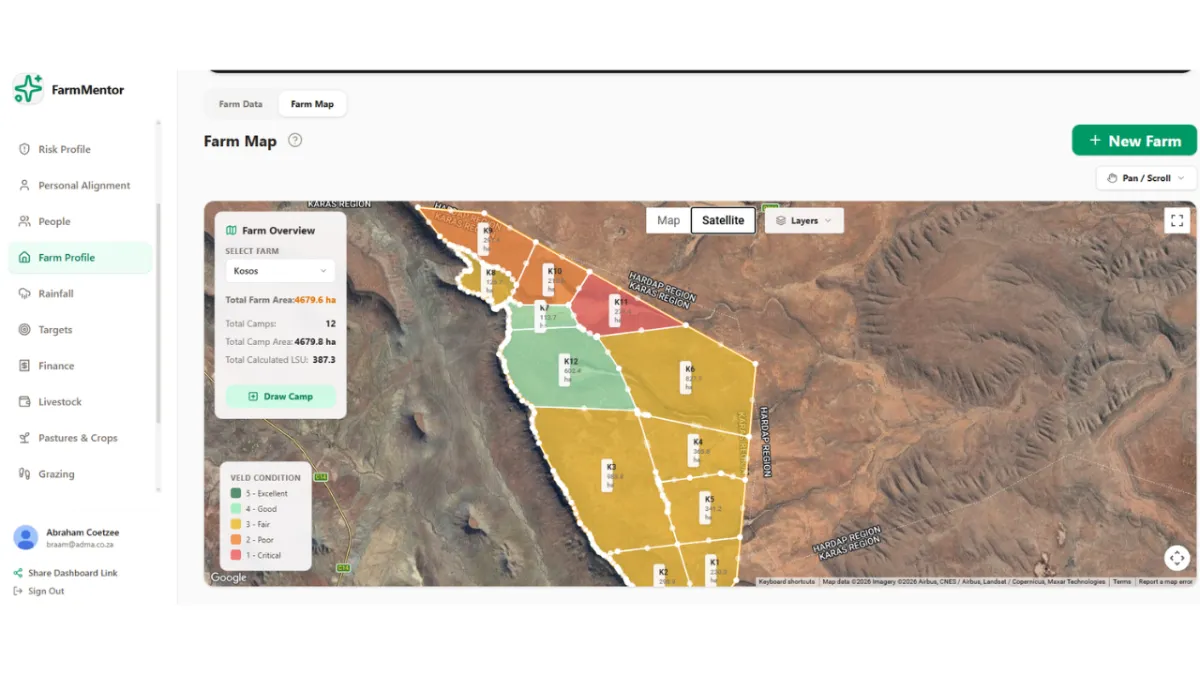The height and width of the screenshot is (675, 1200).
Task: Open the Rainfall section
Action: point(80,293)
